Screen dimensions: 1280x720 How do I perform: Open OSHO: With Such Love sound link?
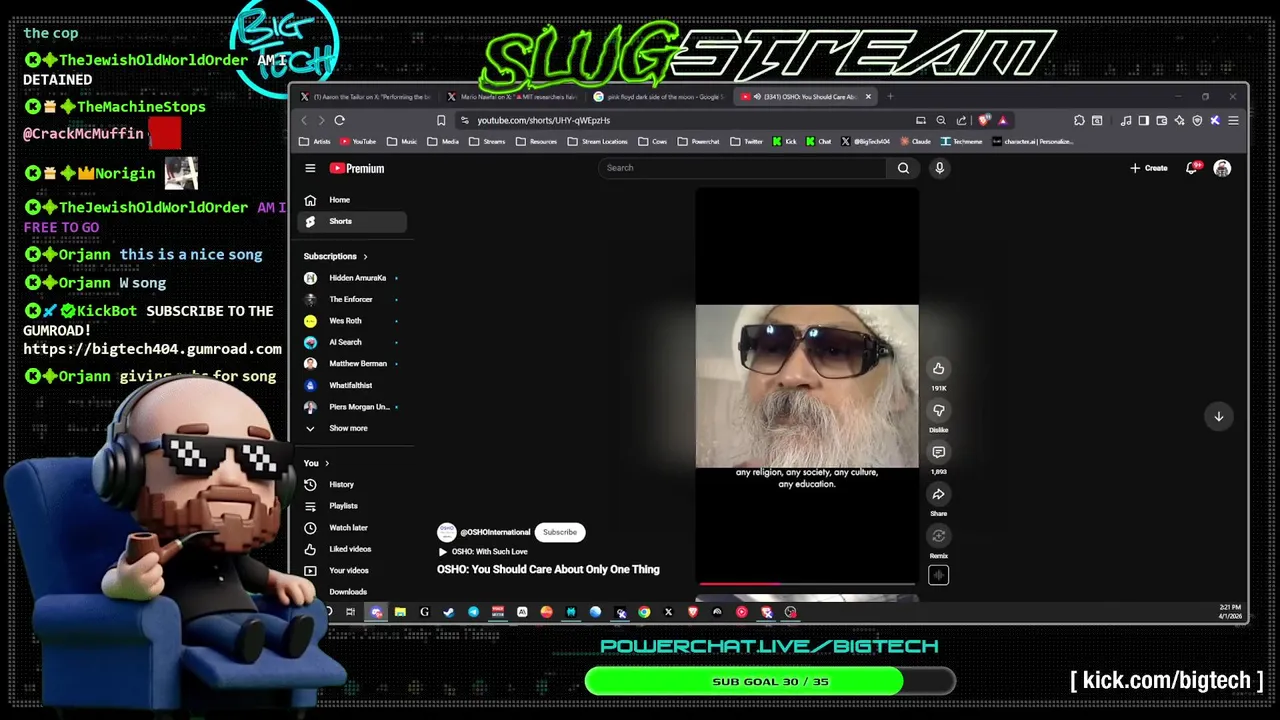[482, 552]
